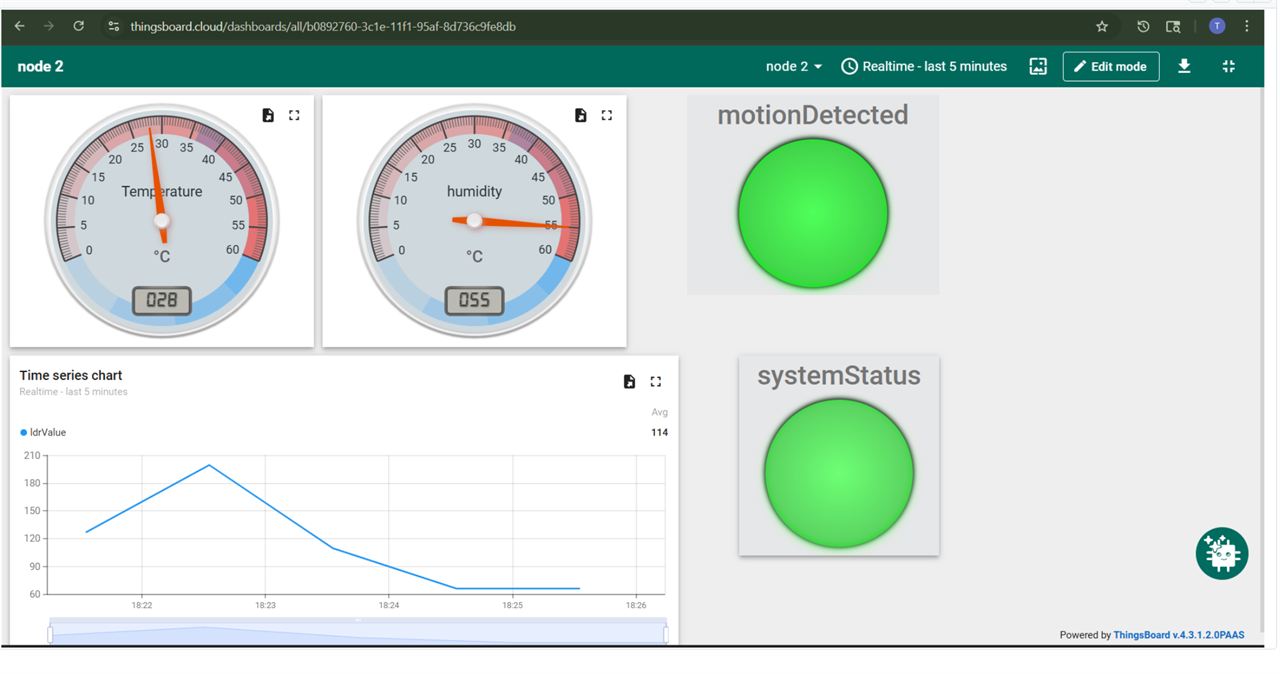Click the right handle of chart zoom slider
Image resolution: width=1280 pixels, height=674 pixels.
pos(665,634)
